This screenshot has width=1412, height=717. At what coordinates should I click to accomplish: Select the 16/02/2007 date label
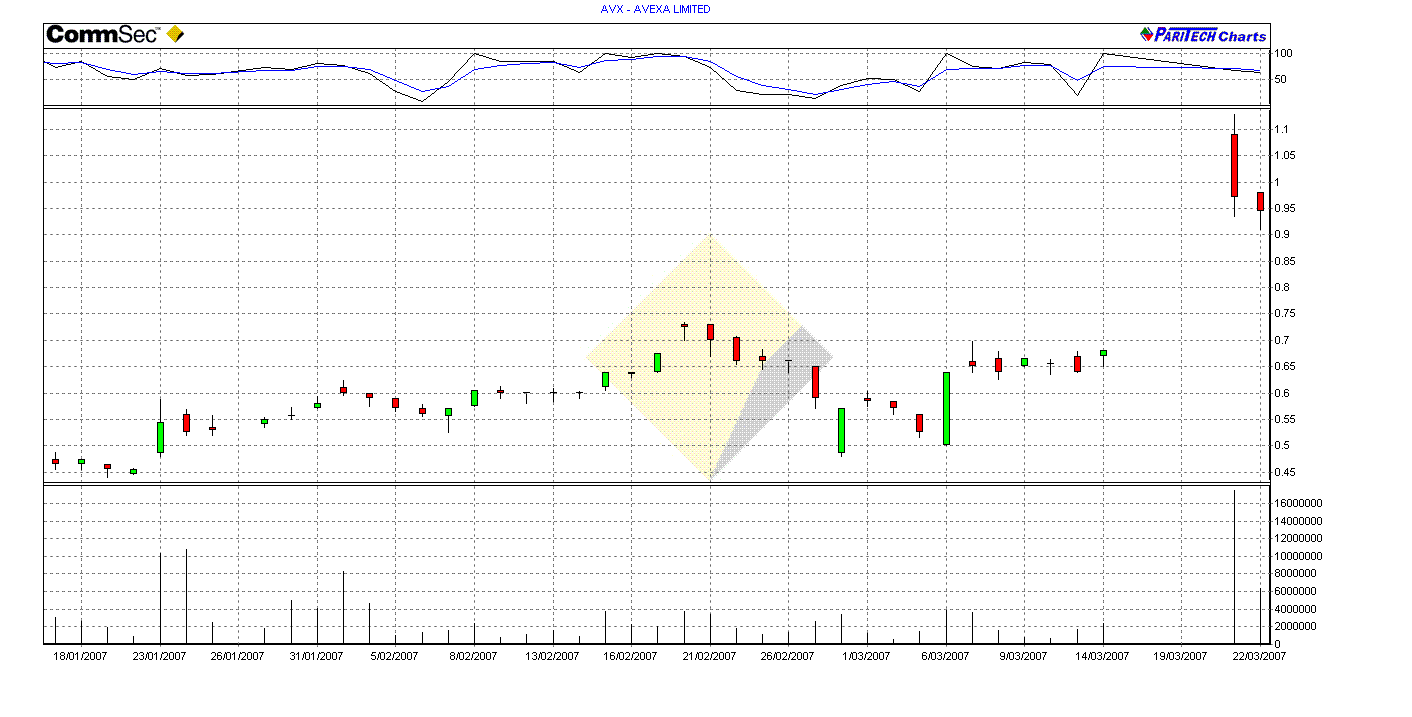pyautogui.click(x=630, y=656)
